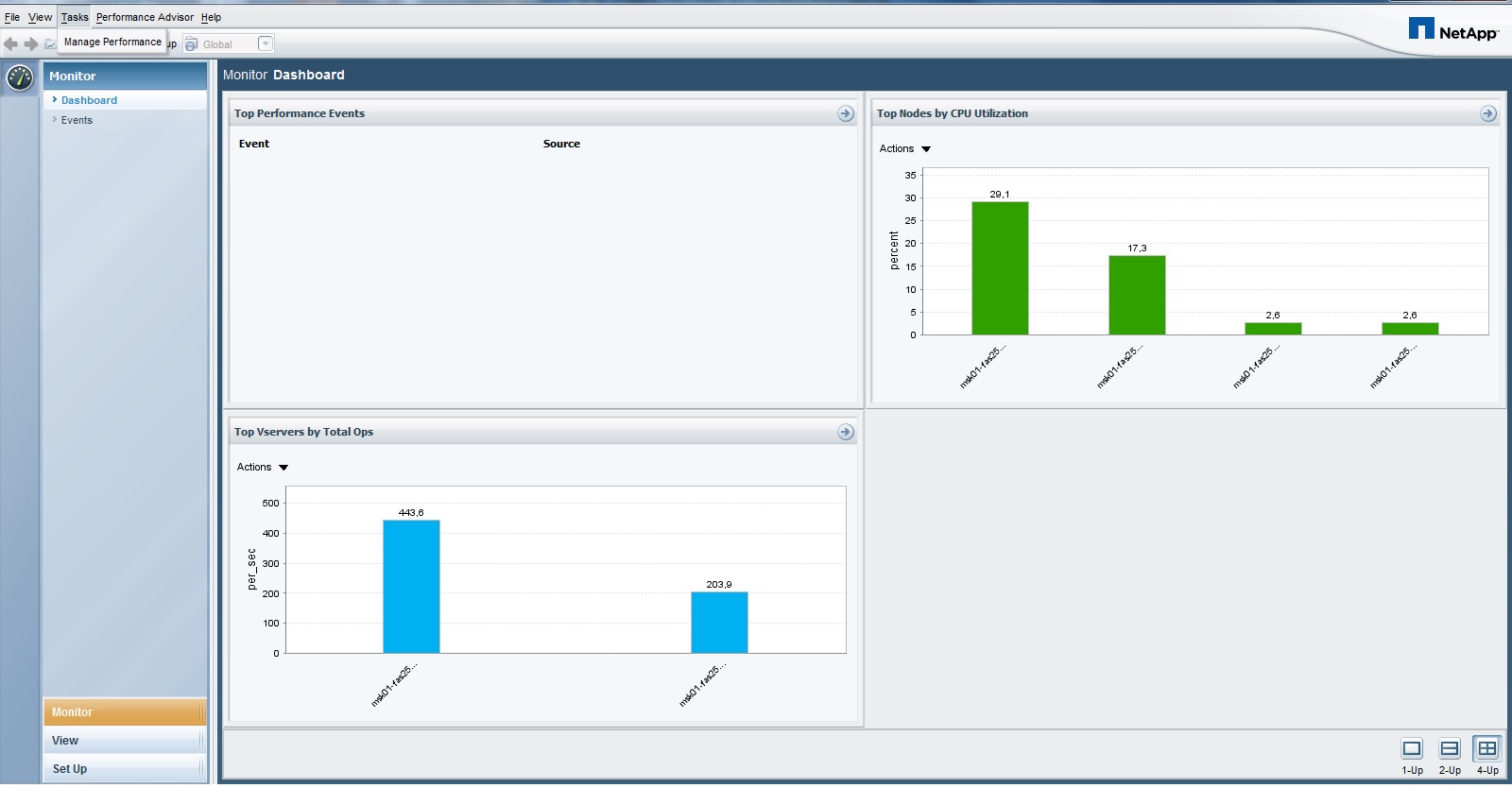Expand Actions menu in CPU Utilization panel
The width and height of the screenshot is (1512, 805).
click(x=905, y=148)
